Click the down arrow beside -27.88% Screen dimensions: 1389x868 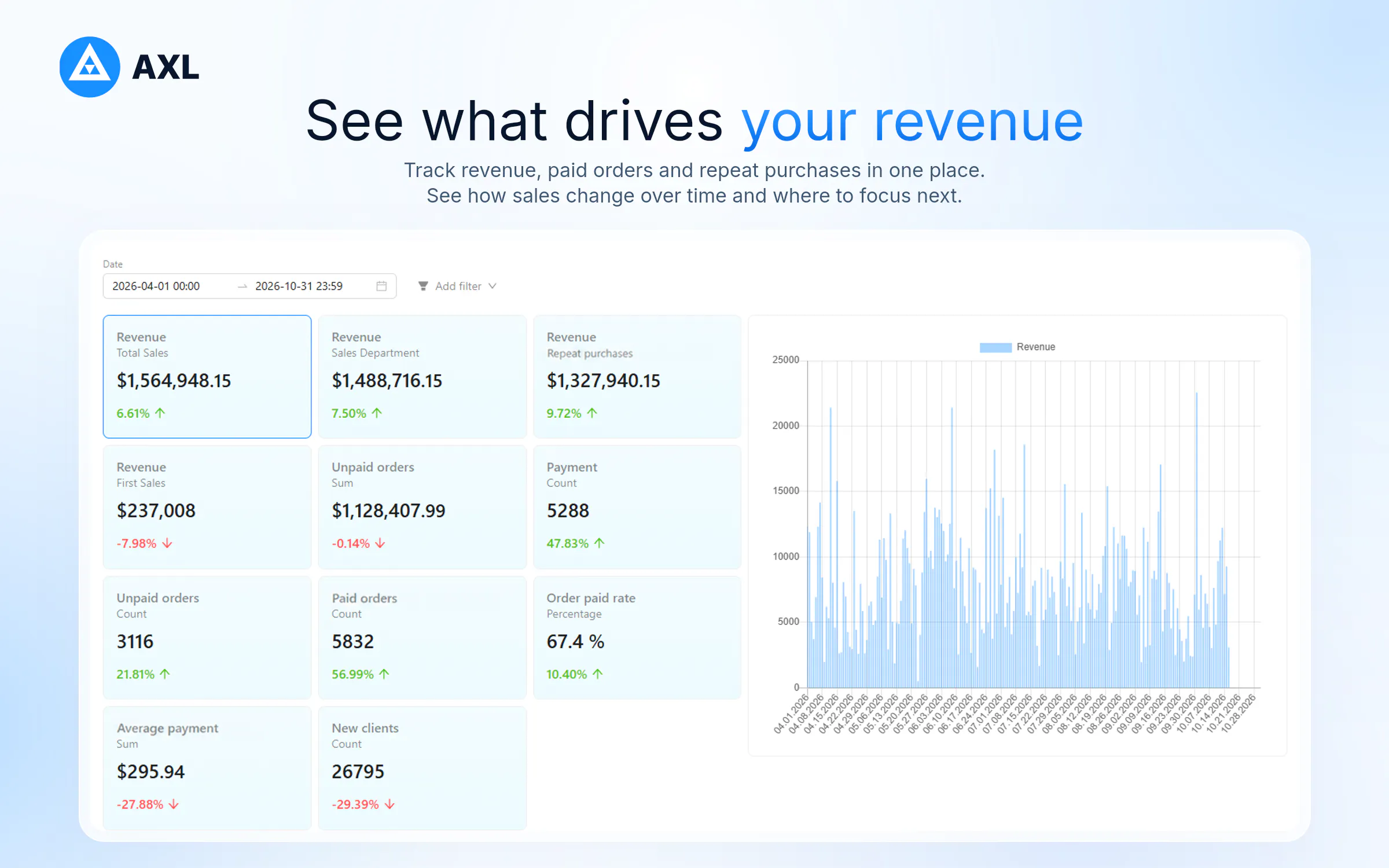pos(174,804)
